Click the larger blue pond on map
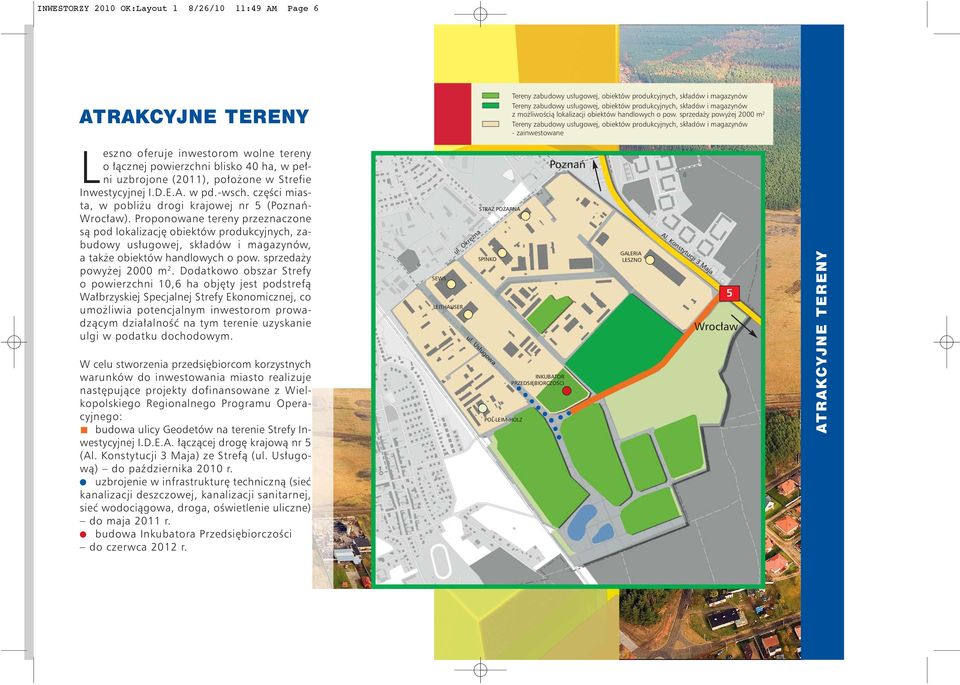The width and height of the screenshot is (960, 685). coord(581,522)
